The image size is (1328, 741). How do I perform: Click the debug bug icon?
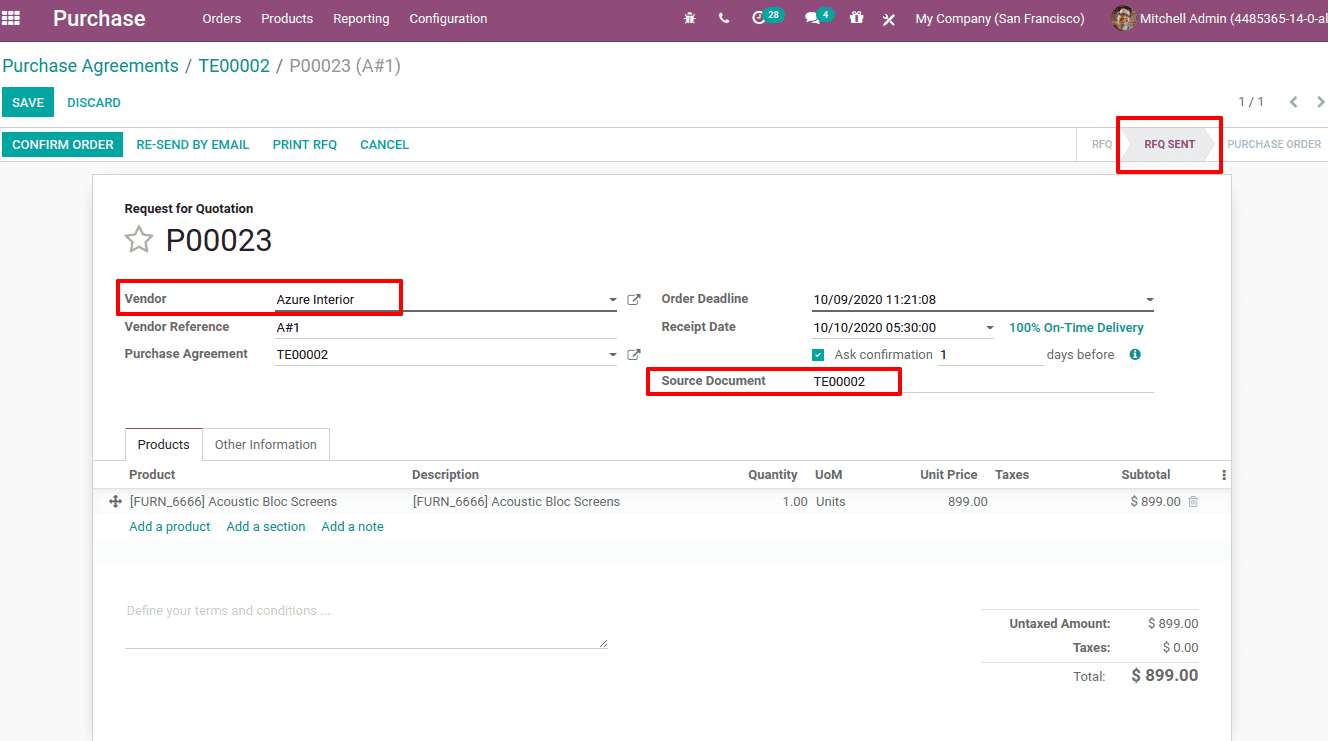pos(690,18)
